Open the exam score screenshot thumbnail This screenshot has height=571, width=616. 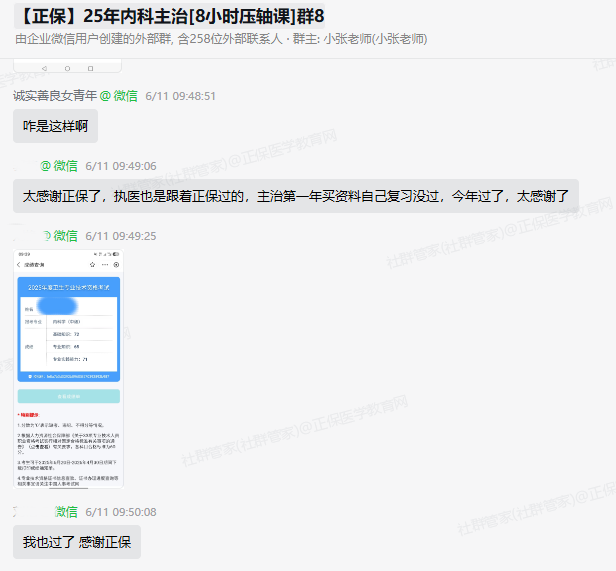coord(68,370)
